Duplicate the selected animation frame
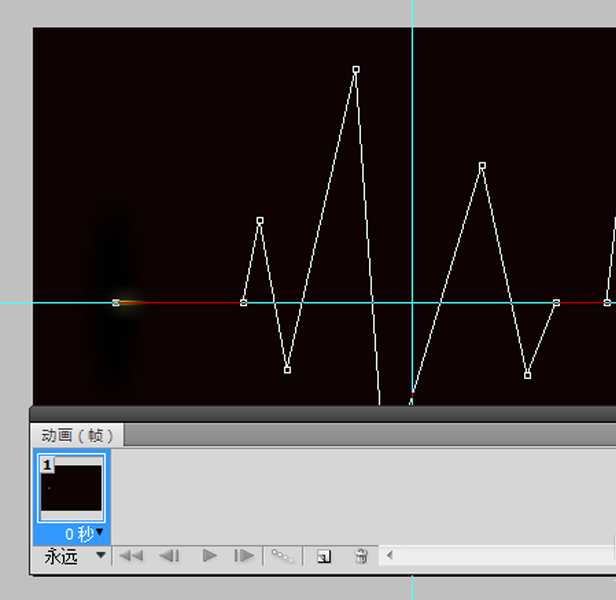This screenshot has height=600, width=616. 324,557
